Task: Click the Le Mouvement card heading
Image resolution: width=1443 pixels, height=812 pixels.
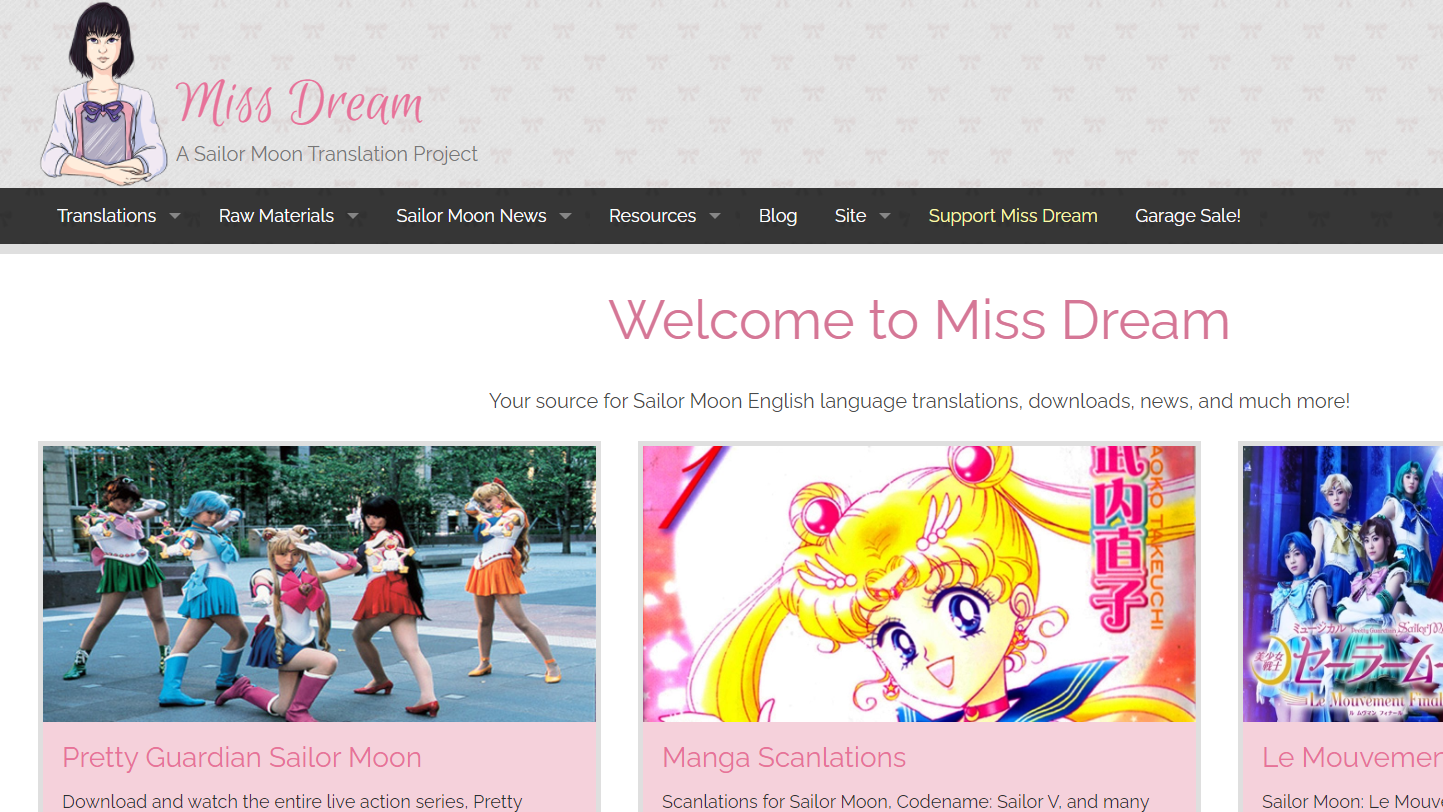Action: click(x=1352, y=758)
